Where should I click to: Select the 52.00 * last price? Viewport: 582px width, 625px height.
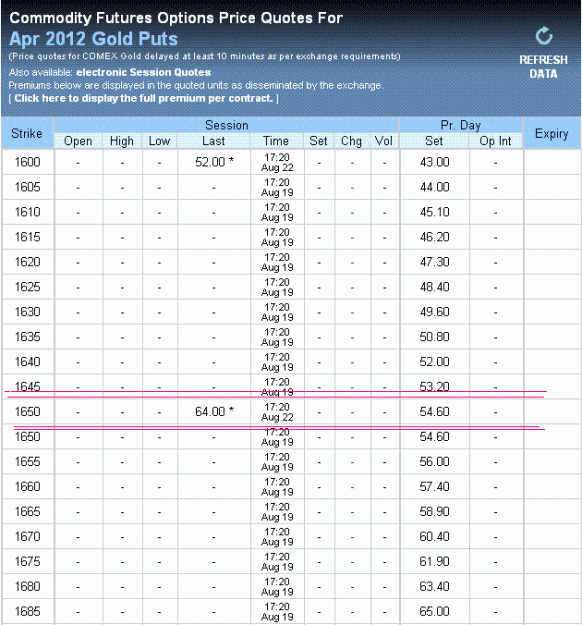coord(214,162)
